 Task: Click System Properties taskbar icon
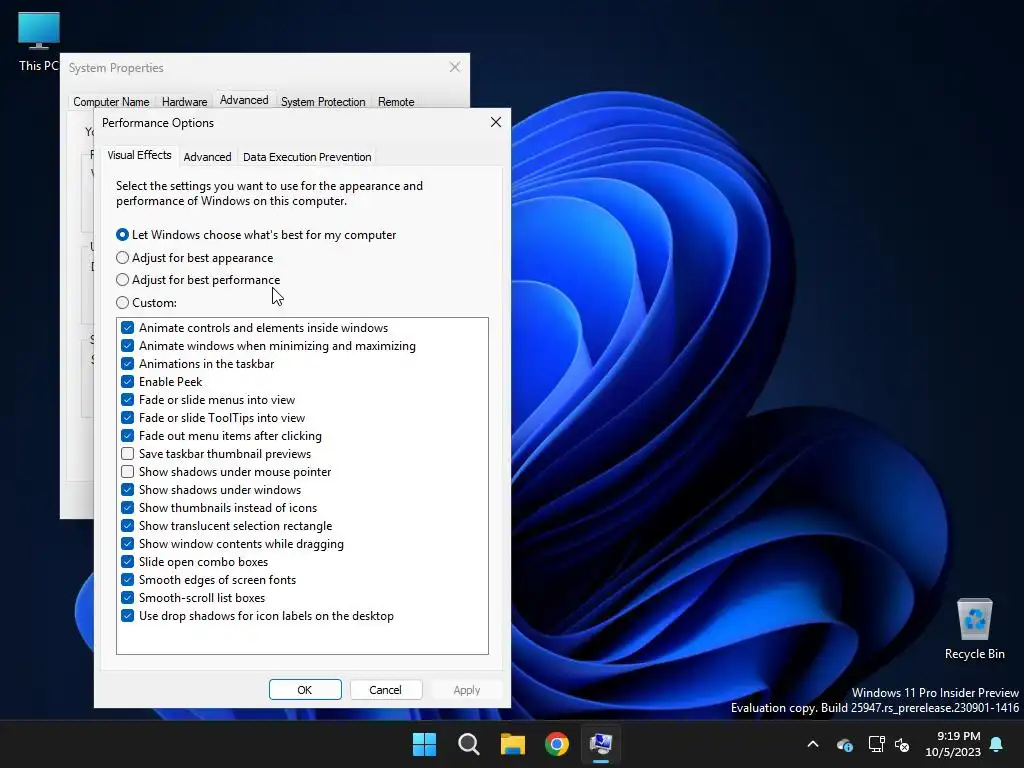(601, 744)
